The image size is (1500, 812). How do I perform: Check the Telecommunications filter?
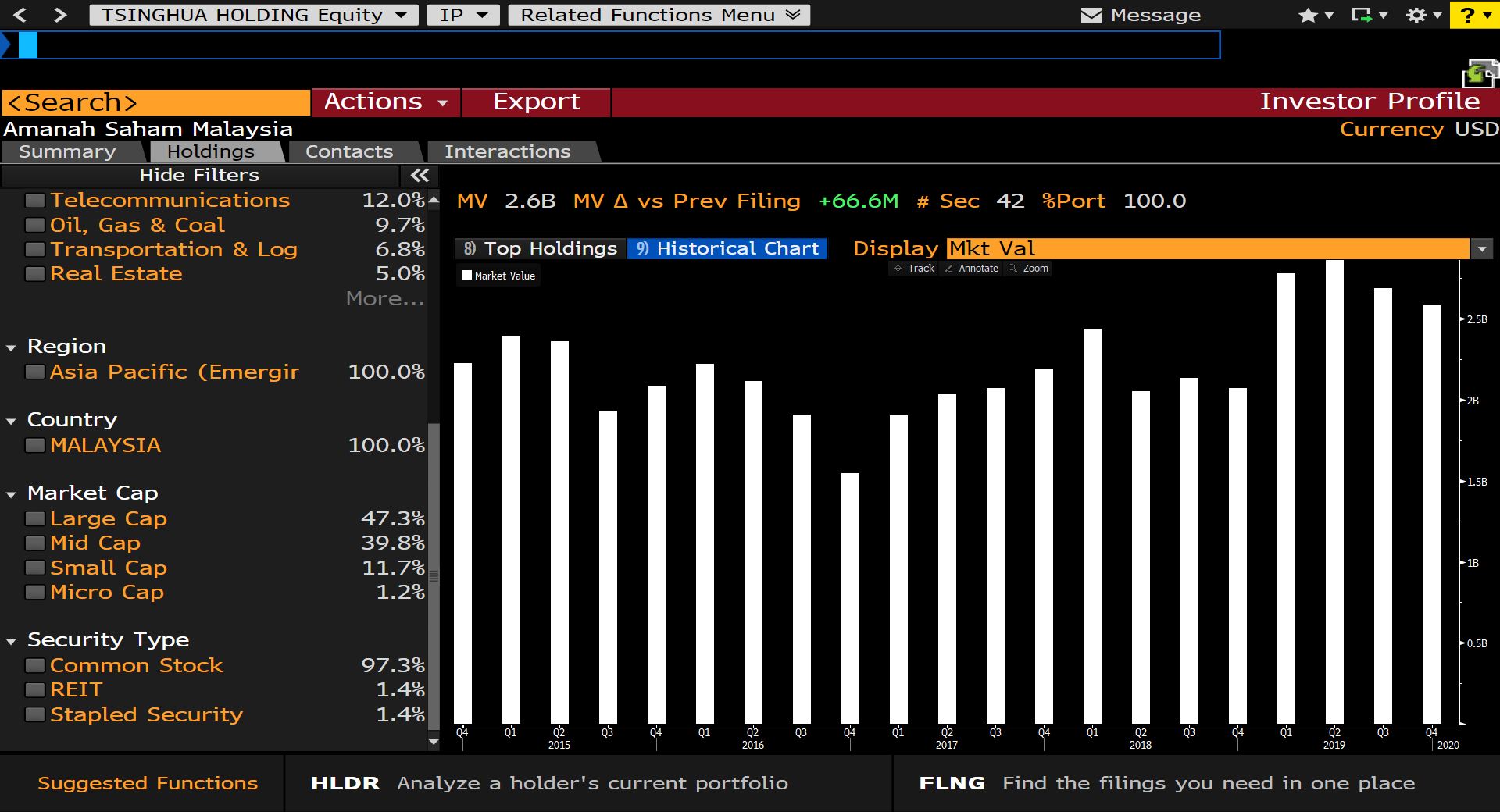coord(34,201)
